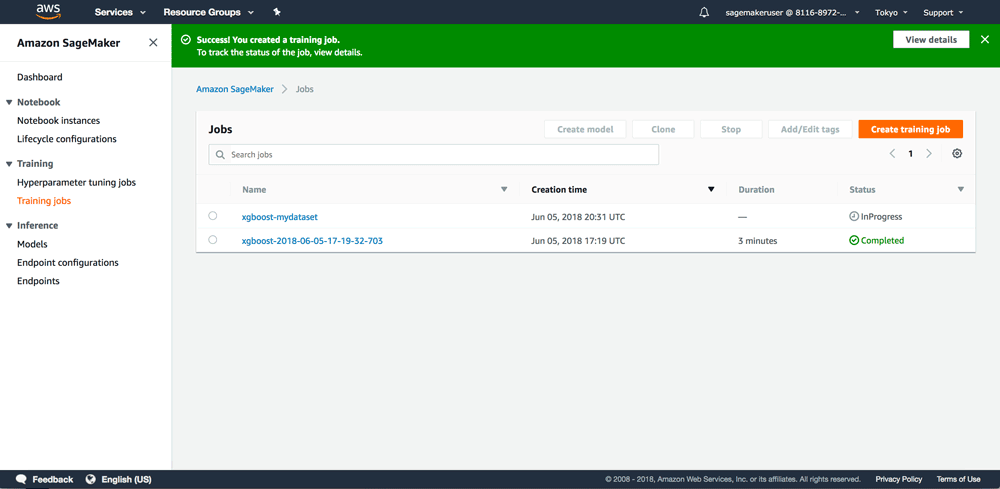Open the Support dropdown
The image size is (1000, 489).
click(943, 13)
